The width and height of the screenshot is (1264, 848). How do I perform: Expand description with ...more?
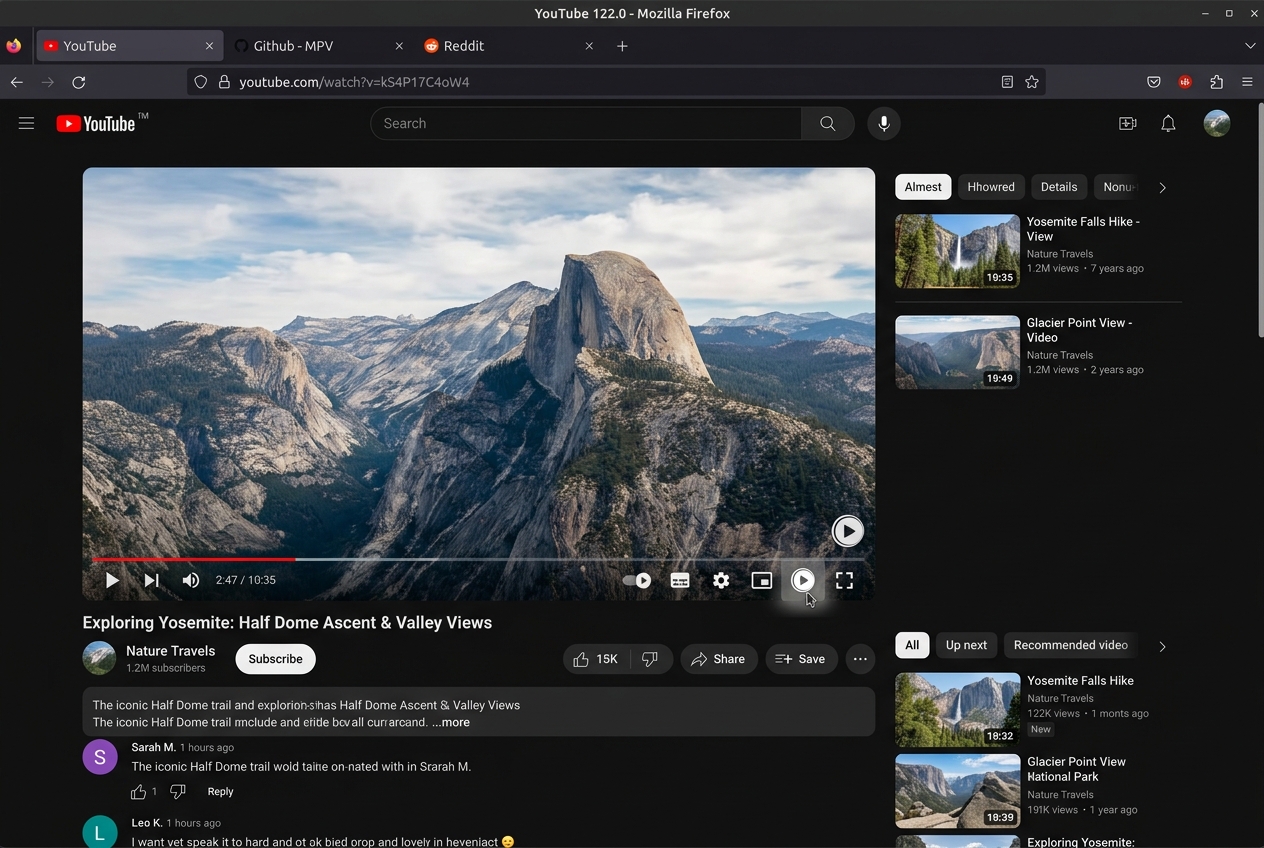[451, 722]
